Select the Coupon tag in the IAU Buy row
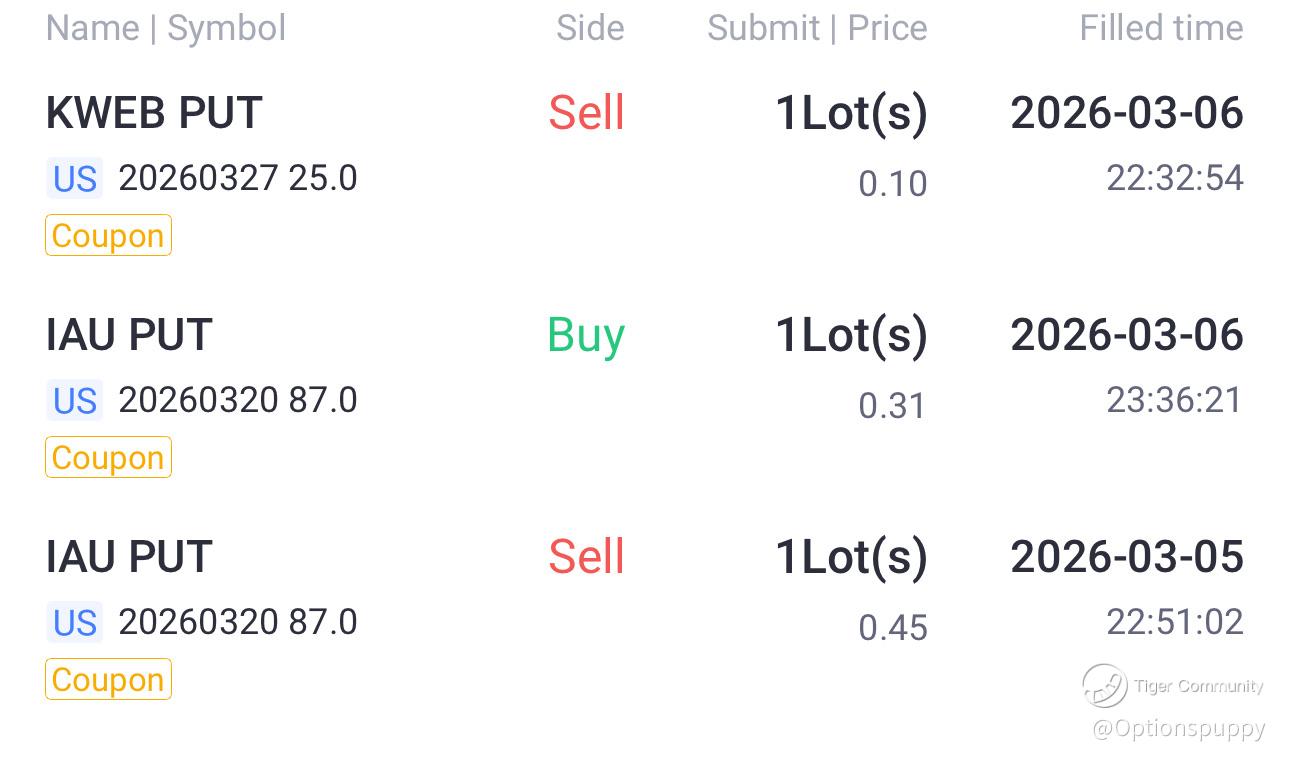Viewport: 1290px width, 757px height. (108, 458)
